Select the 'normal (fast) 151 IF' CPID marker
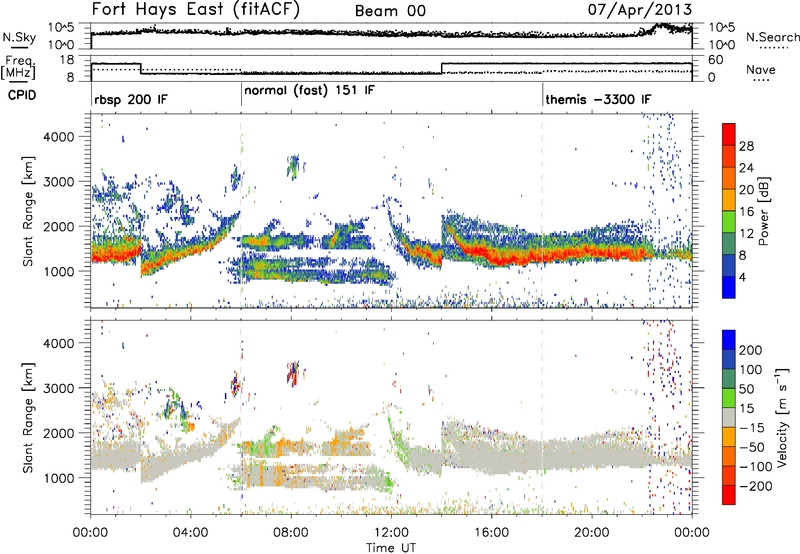Viewport: 800px width, 554px height. coord(309,90)
